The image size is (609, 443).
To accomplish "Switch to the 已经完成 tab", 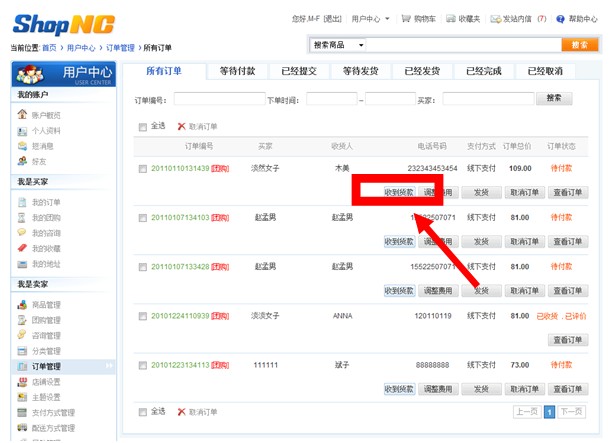I will 484,71.
